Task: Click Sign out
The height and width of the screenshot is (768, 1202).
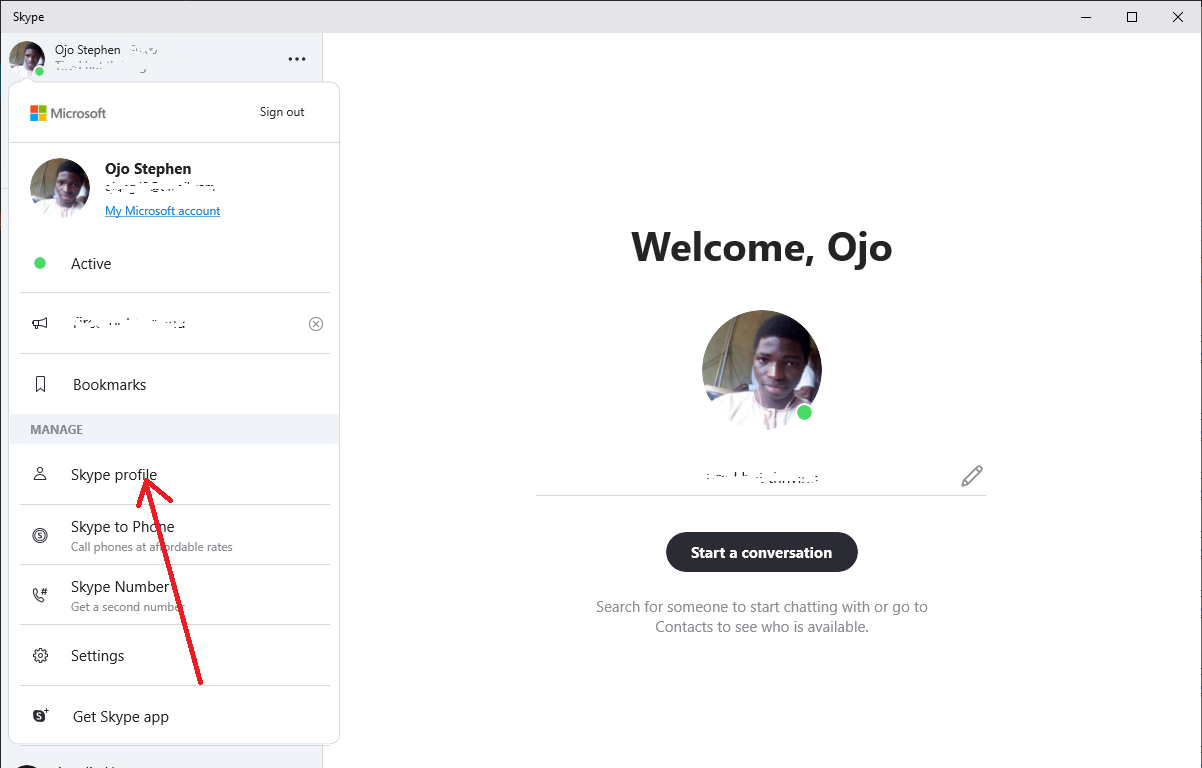Action: [282, 112]
